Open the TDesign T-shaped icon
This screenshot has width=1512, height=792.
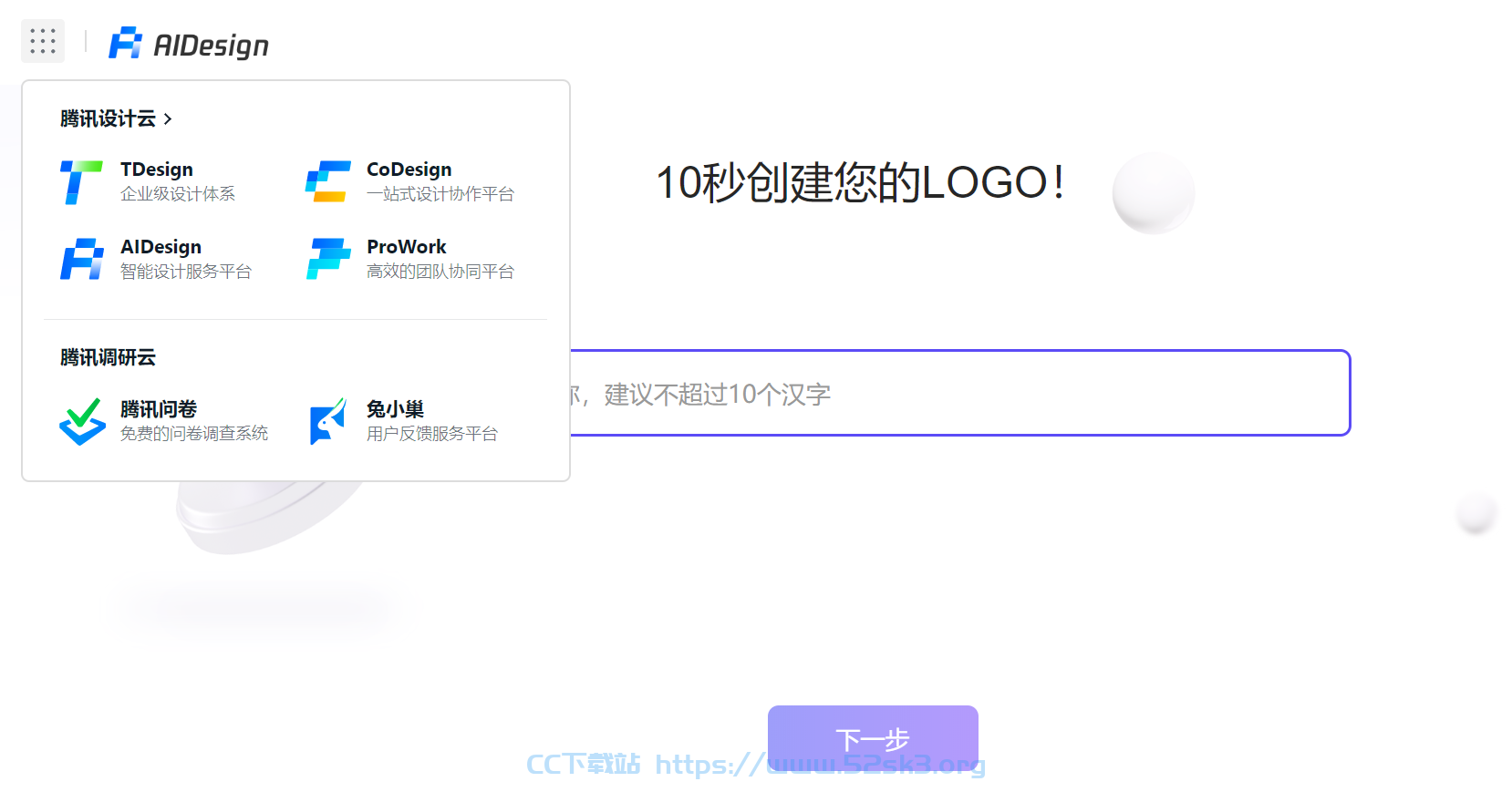click(x=81, y=182)
